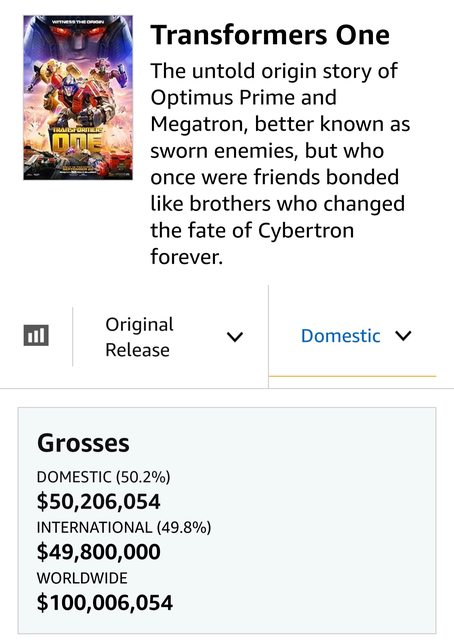Expand the chevron beside Original Release
This screenshot has width=454, height=640.
coord(235,337)
